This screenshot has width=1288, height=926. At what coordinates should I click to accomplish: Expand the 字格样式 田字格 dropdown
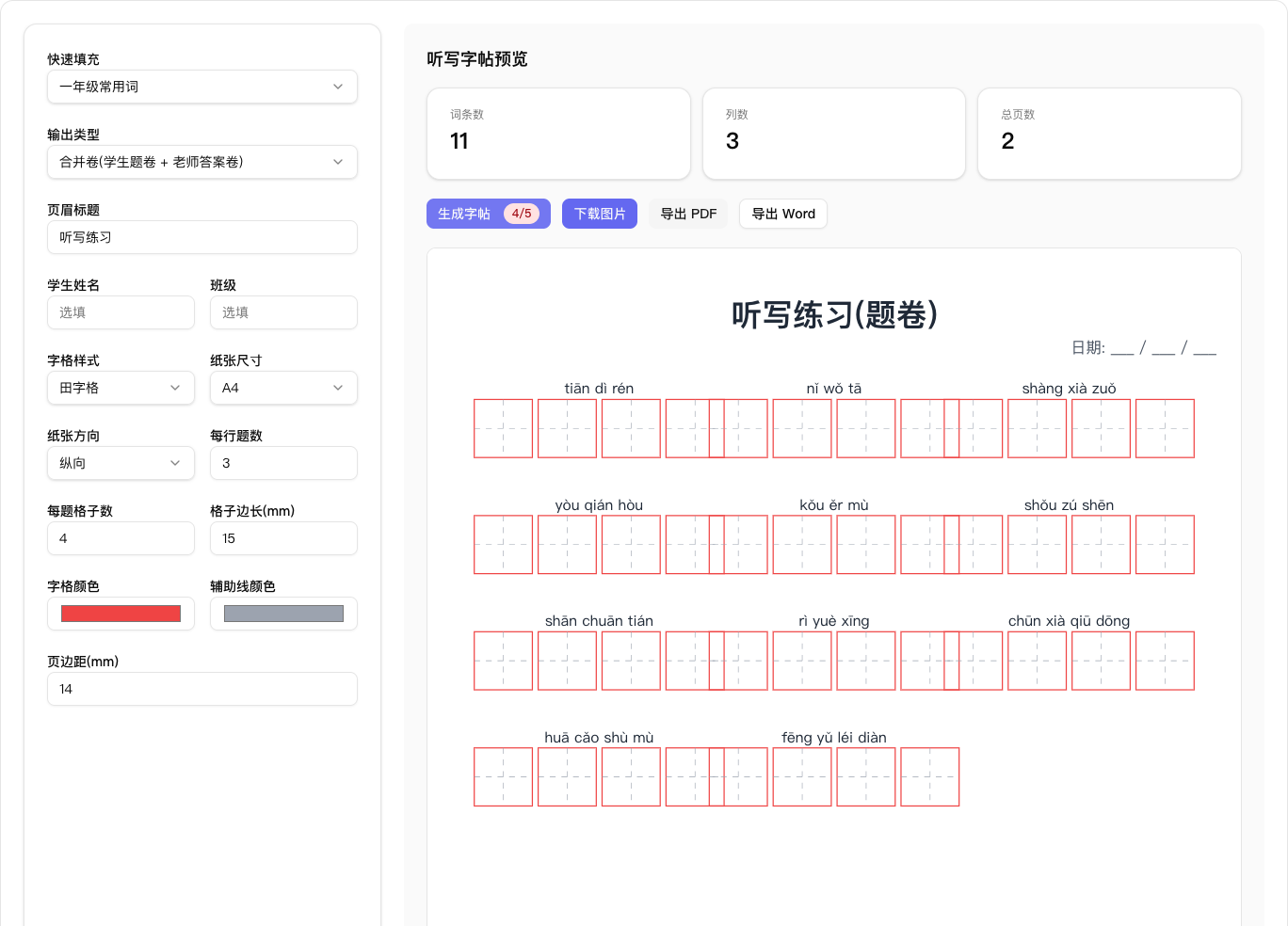pyautogui.click(x=121, y=388)
